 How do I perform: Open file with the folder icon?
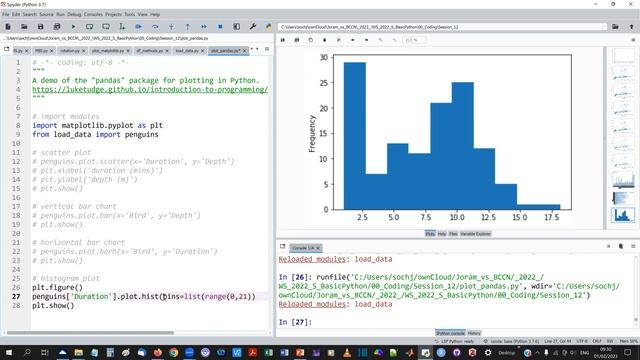coord(24,27)
